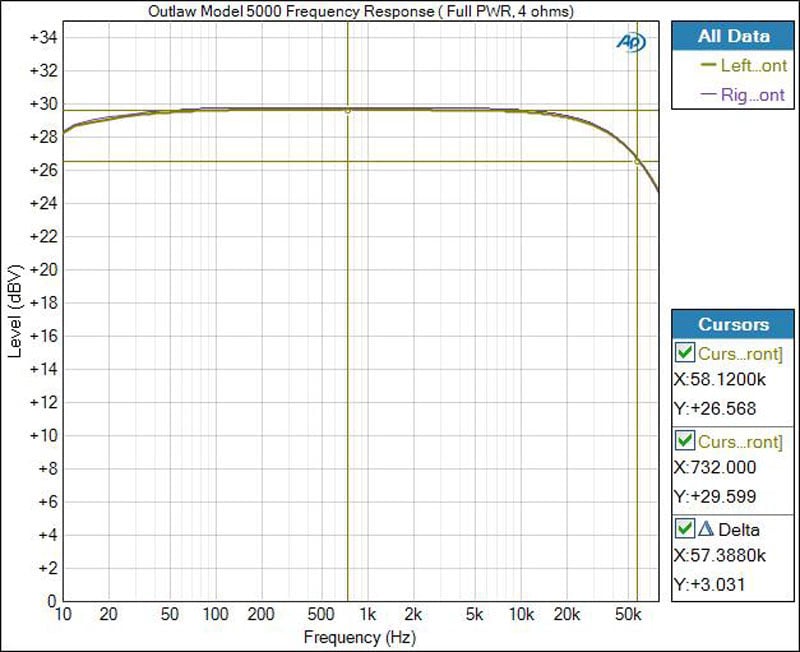Click the olive Left channel line swatch

(x=708, y=66)
